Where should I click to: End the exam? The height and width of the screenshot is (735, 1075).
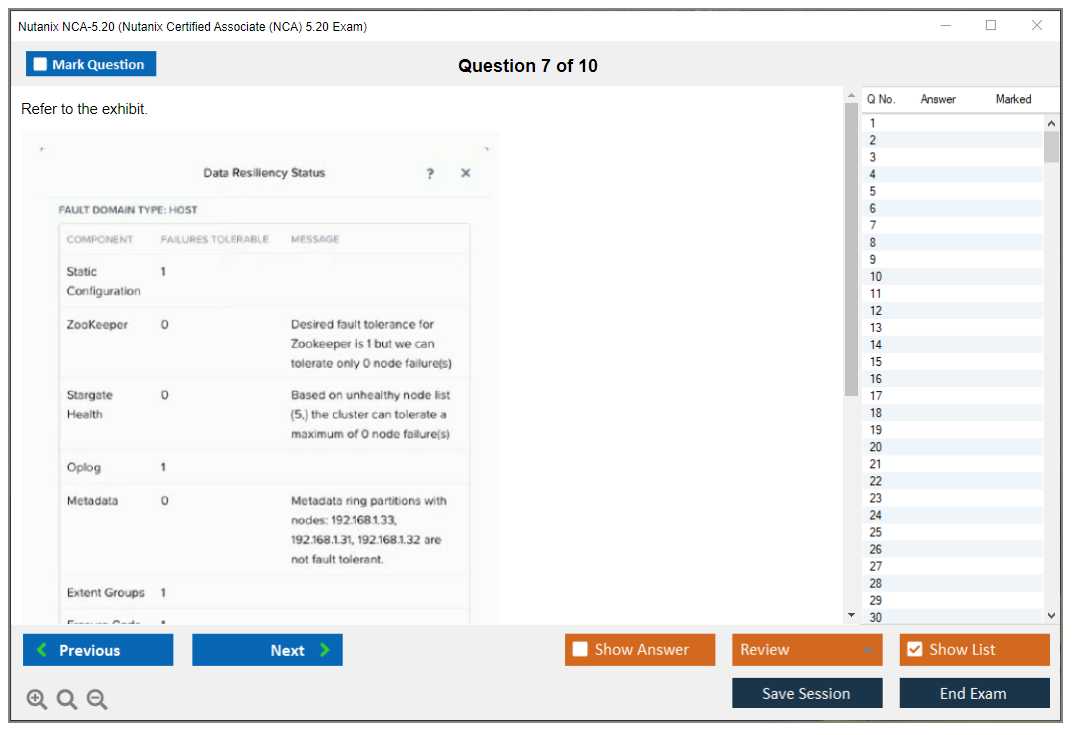tap(973, 693)
